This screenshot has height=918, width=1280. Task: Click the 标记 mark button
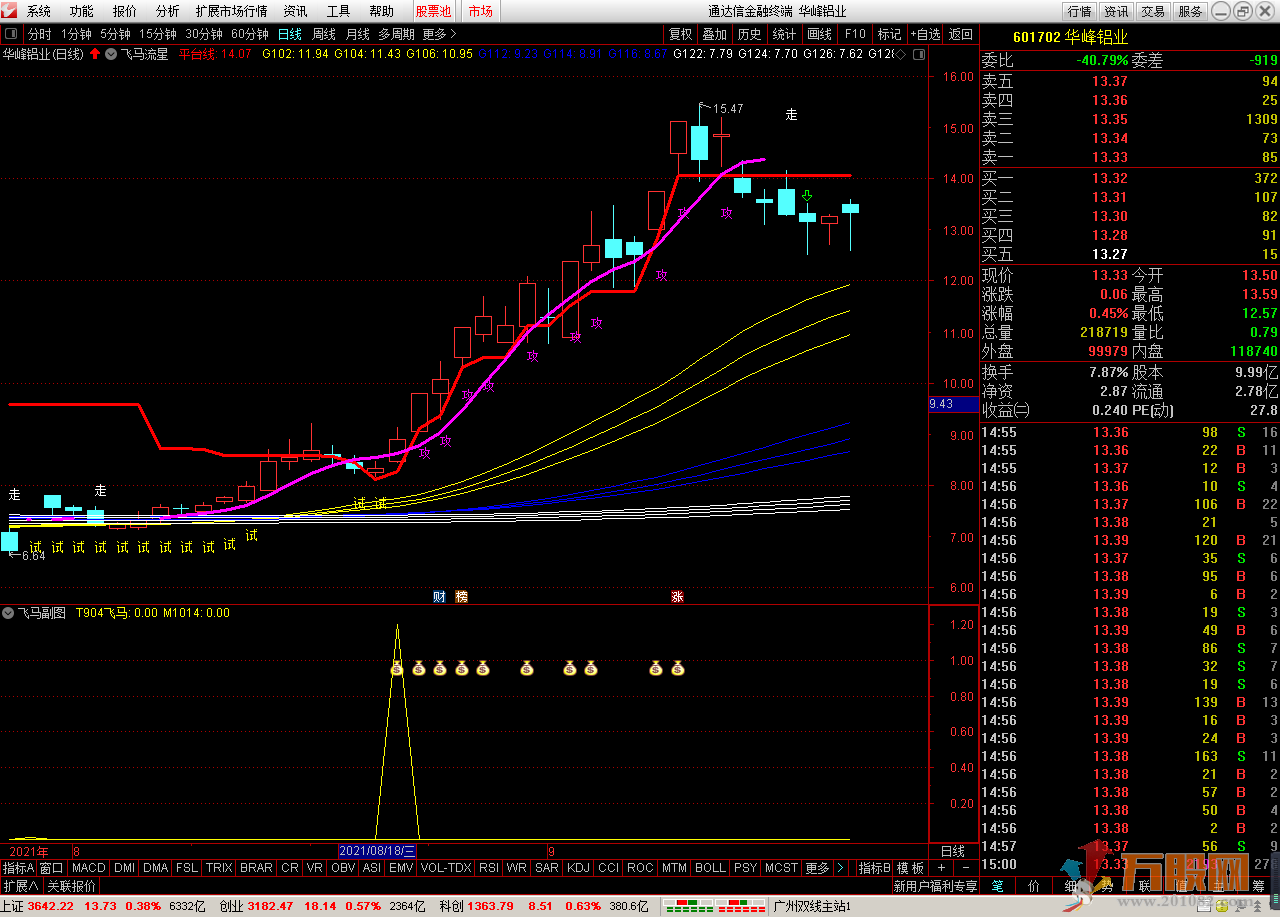click(889, 34)
